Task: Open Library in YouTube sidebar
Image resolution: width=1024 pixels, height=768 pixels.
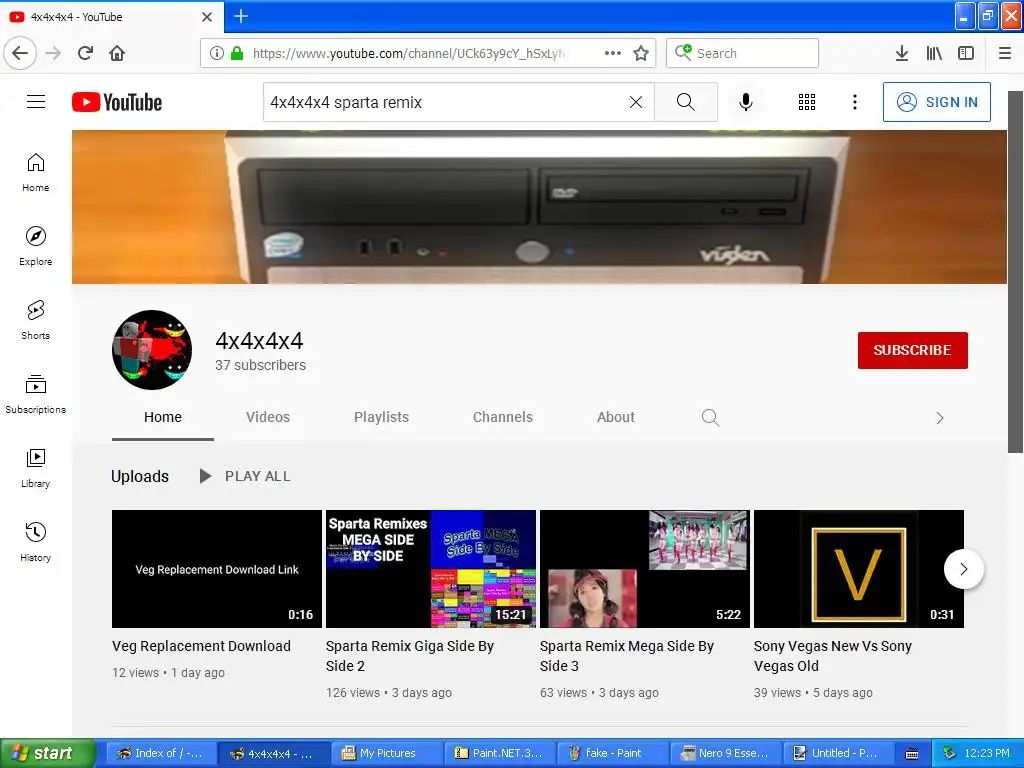Action: pyautogui.click(x=35, y=468)
